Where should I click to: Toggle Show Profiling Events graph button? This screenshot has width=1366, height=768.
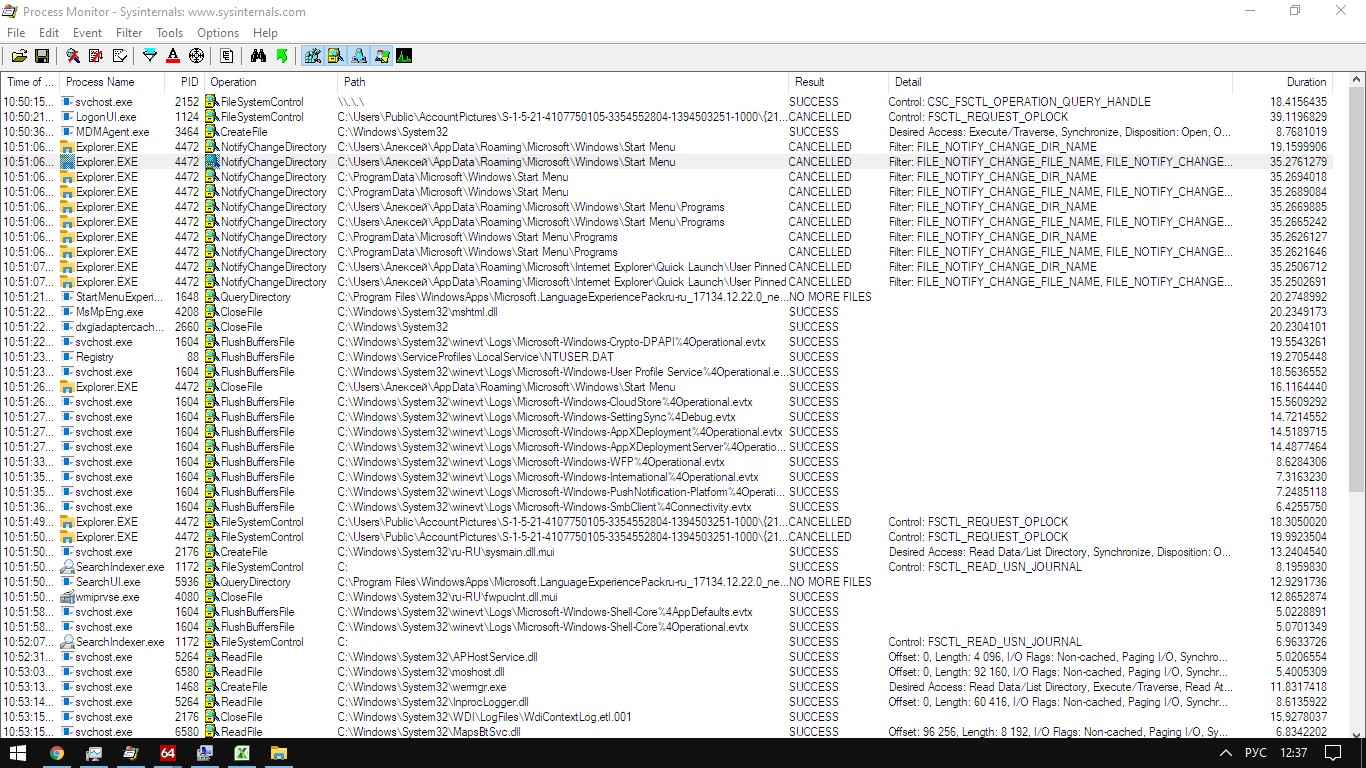coord(405,56)
